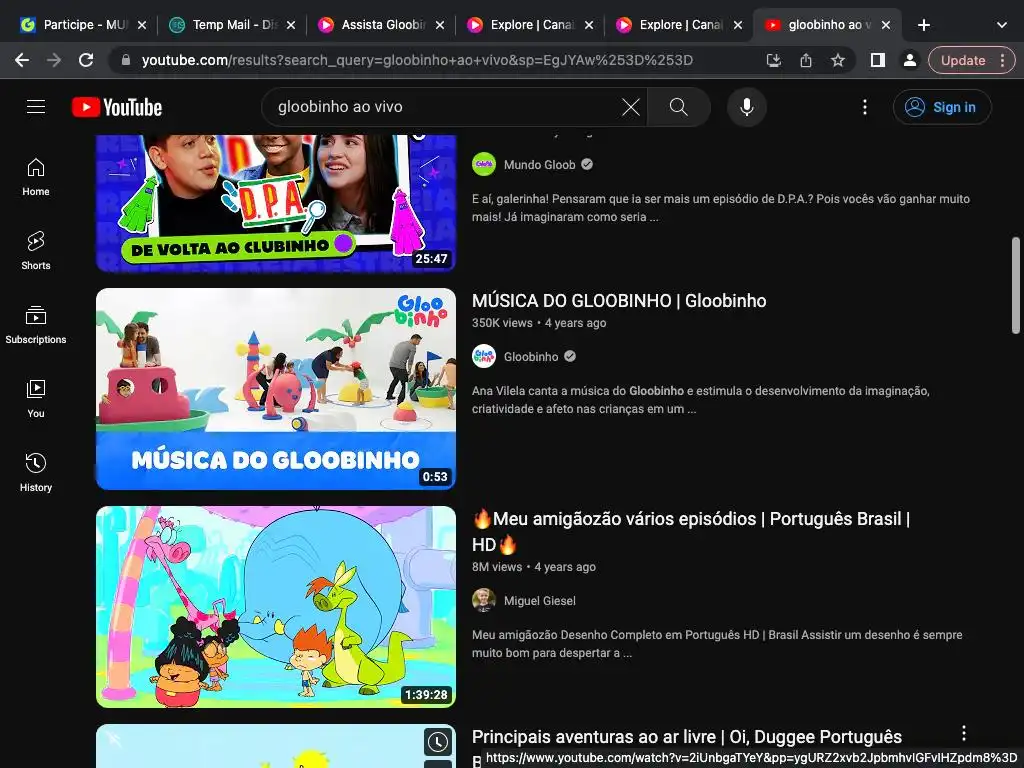Open the browser profile icon

(x=909, y=60)
